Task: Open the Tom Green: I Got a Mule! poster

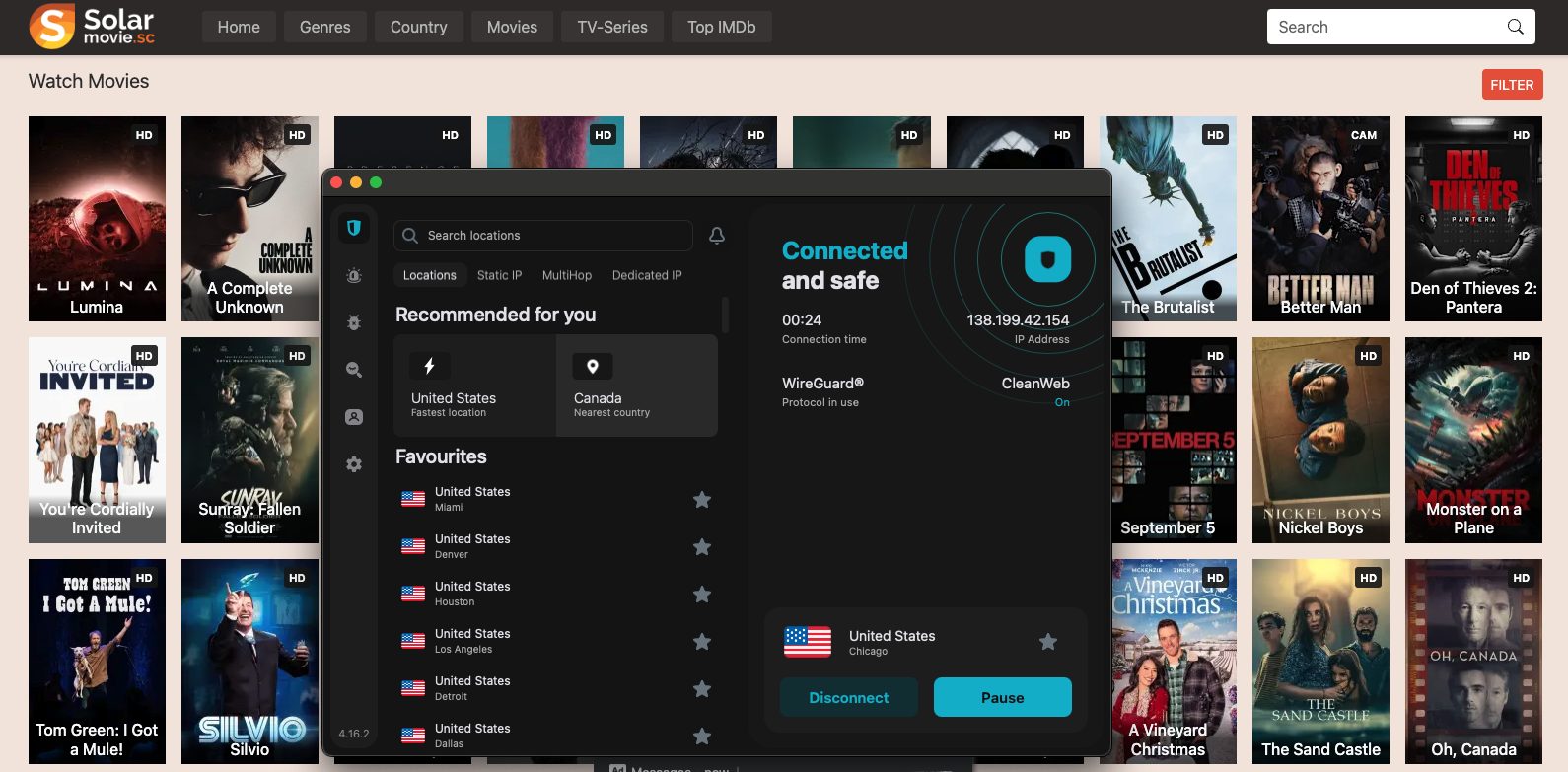Action: tap(97, 662)
